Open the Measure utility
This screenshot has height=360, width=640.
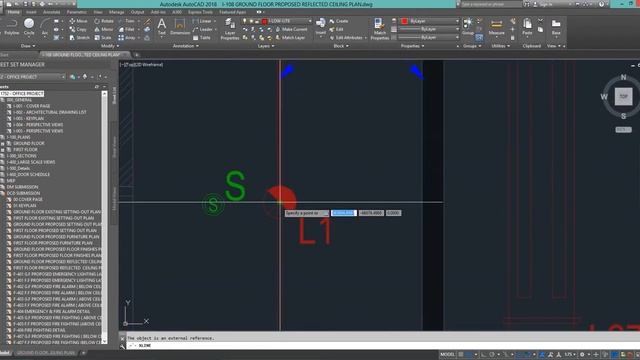click(x=496, y=27)
